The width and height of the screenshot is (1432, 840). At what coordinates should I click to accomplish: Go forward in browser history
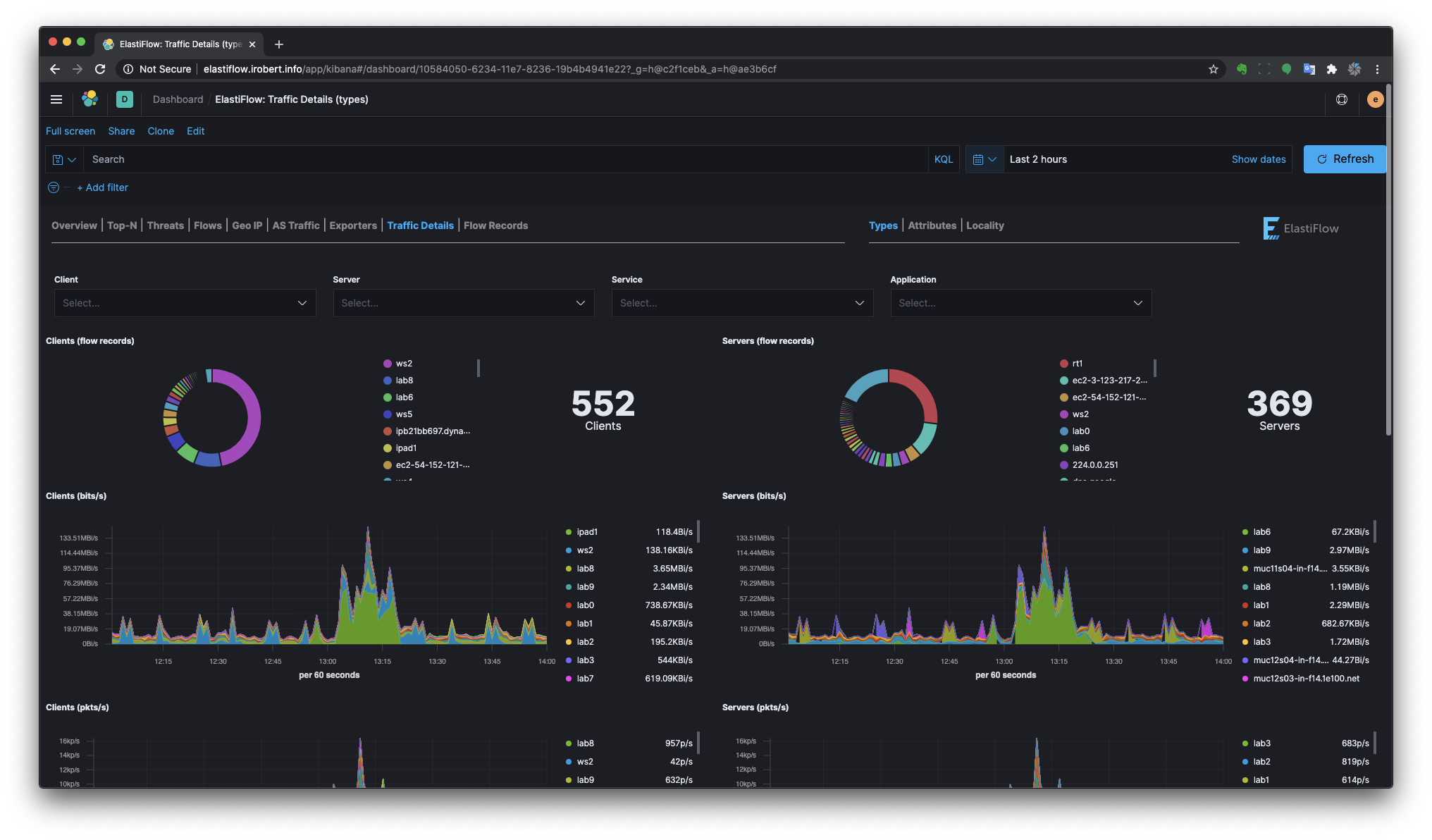point(78,69)
